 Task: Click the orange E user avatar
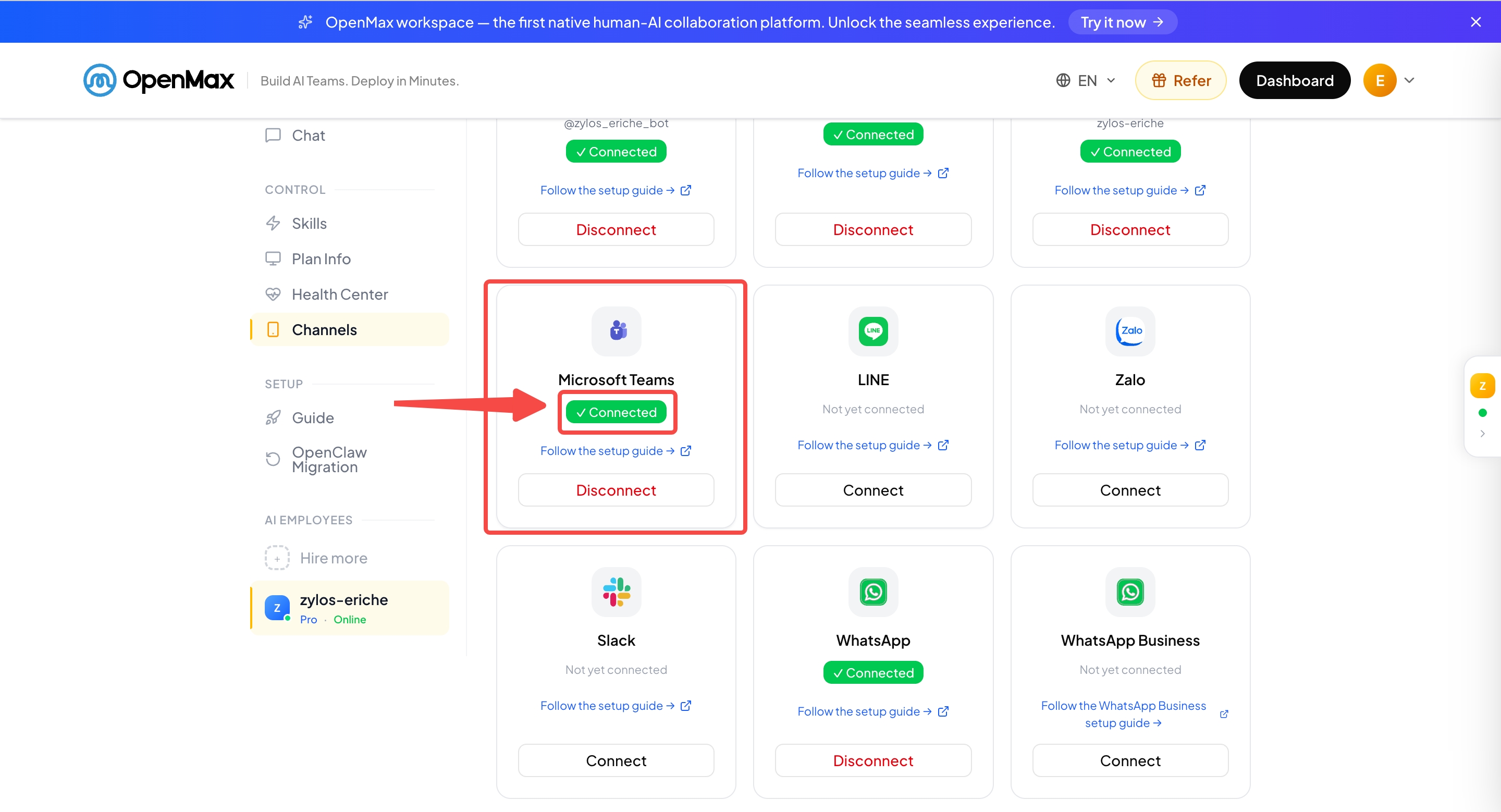1379,80
